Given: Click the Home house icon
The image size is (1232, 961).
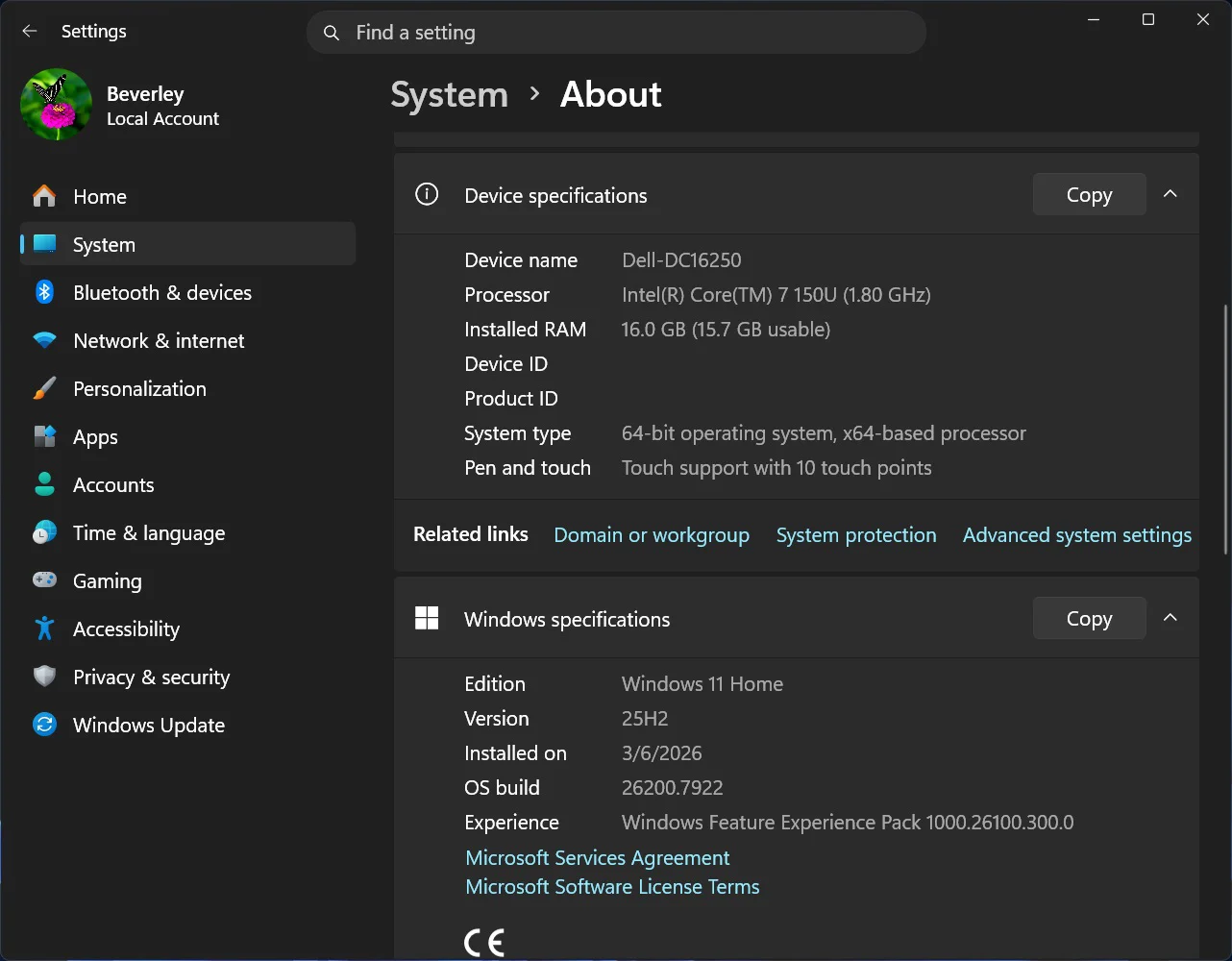Looking at the screenshot, I should click(x=44, y=196).
